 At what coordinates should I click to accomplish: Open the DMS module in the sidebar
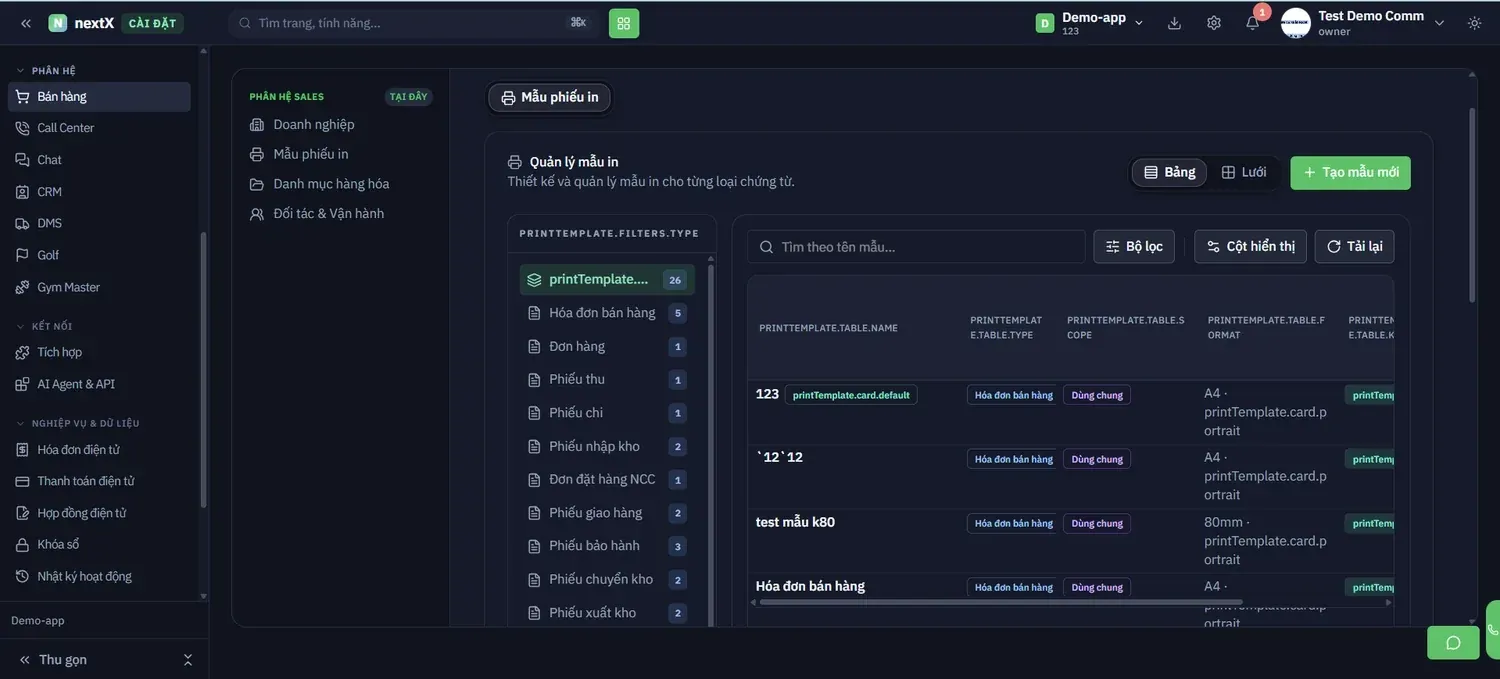pos(99,223)
